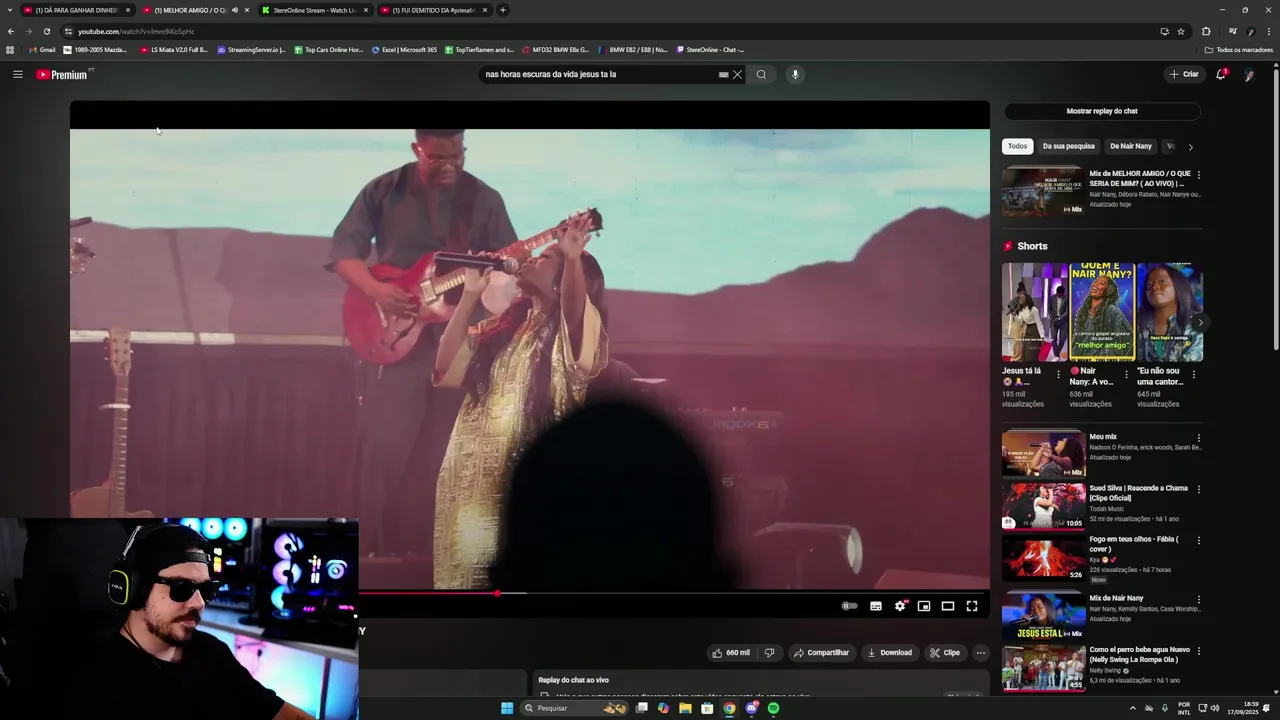
Task: Click the progress bar scrubber dot
Action: [x=497, y=594]
